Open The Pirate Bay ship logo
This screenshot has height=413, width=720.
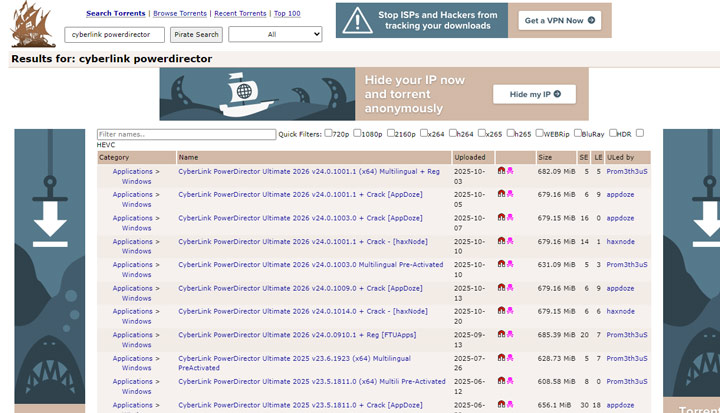32,24
